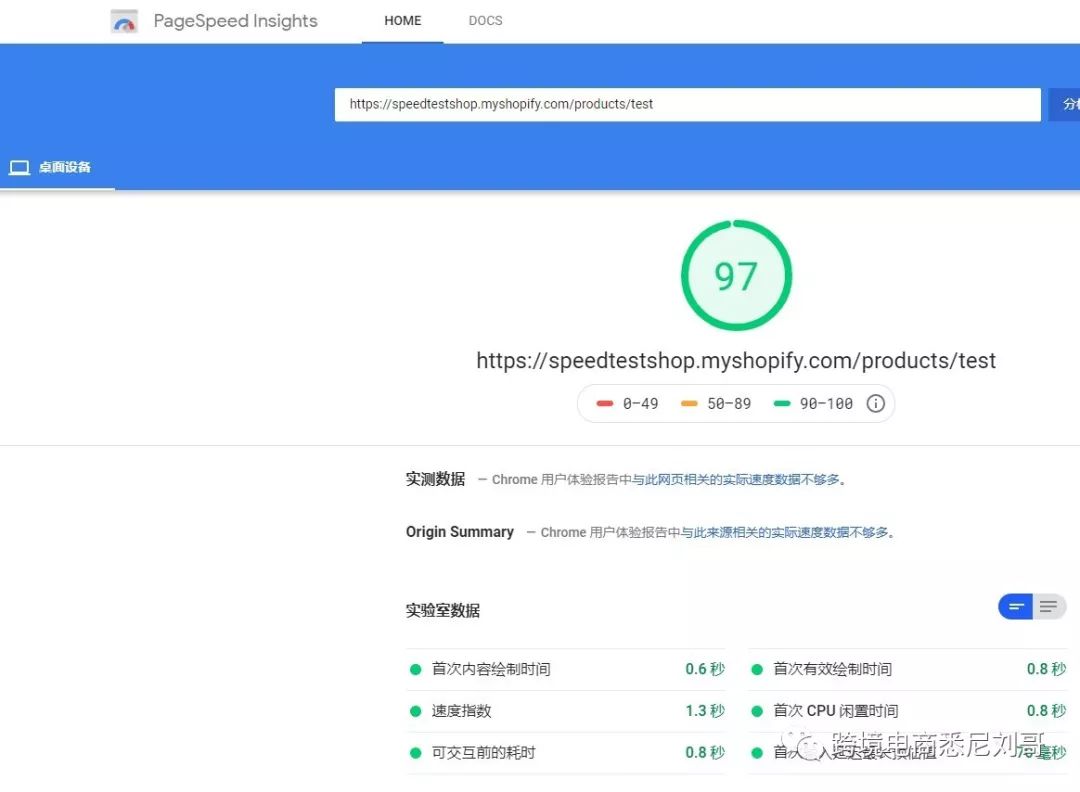Click the PageSpeed Insights logo icon
The image size is (1080, 792).
(124, 20)
